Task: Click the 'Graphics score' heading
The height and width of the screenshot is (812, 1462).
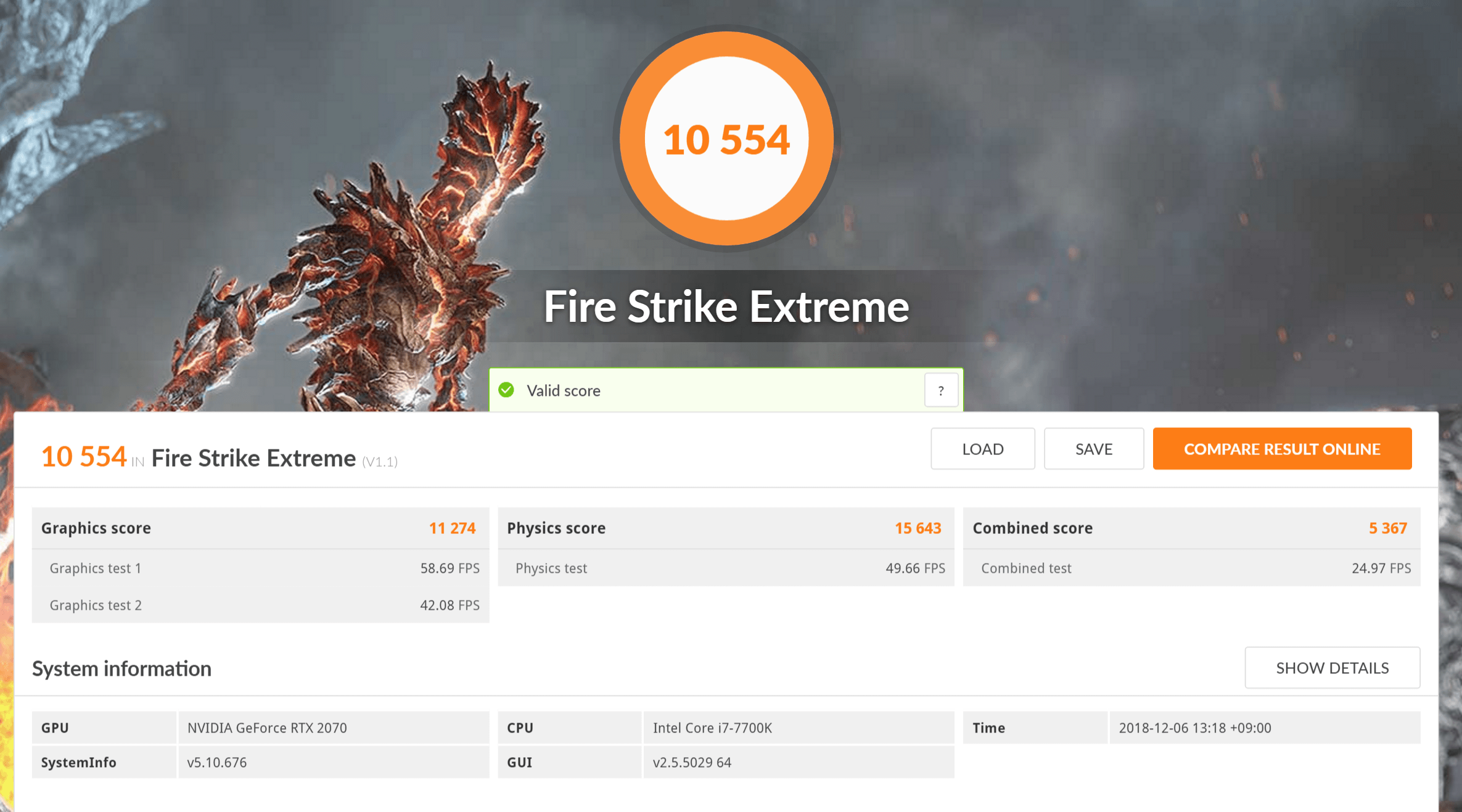Action: (96, 528)
